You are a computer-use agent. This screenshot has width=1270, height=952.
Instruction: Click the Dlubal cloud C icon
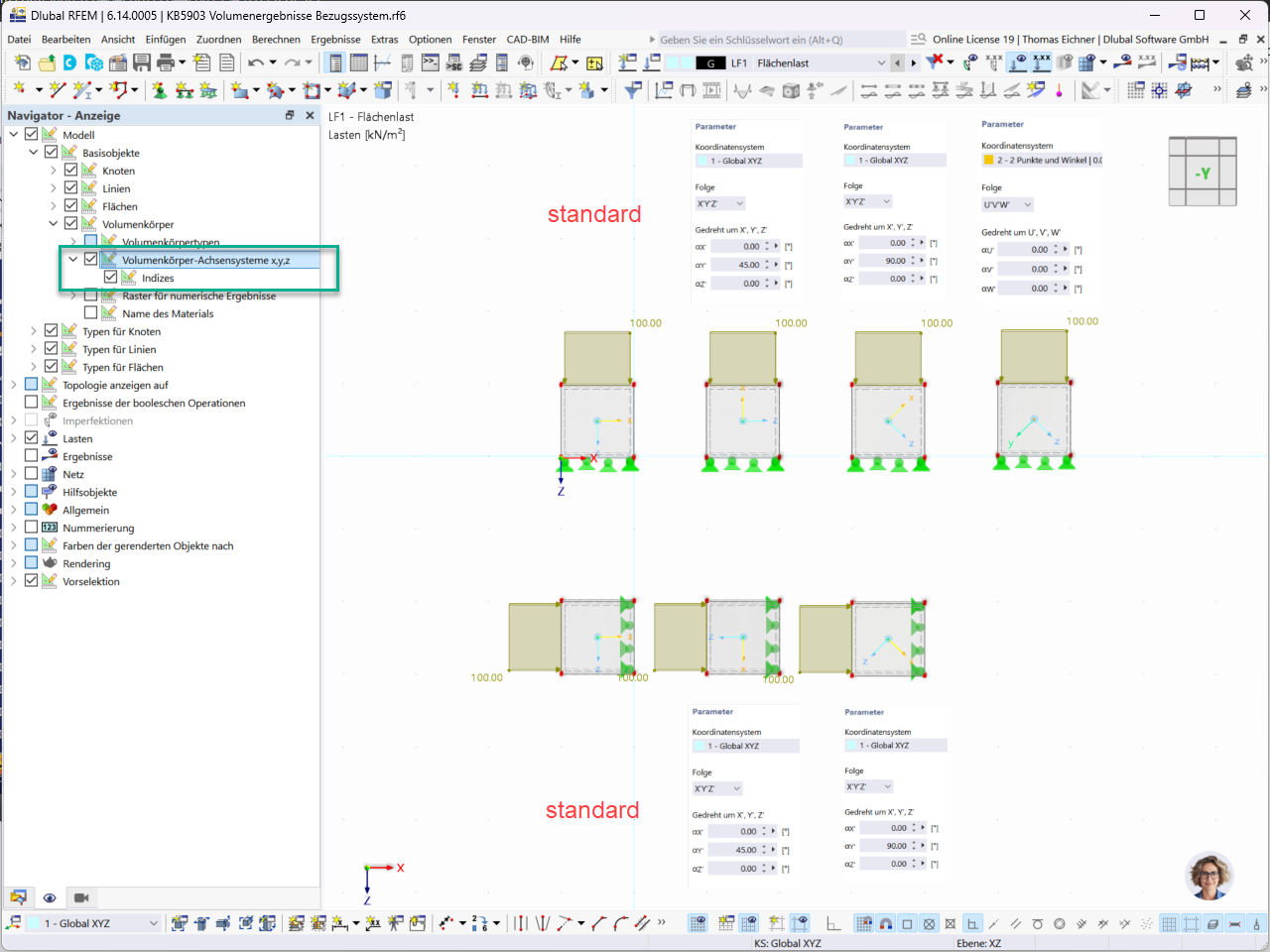69,62
